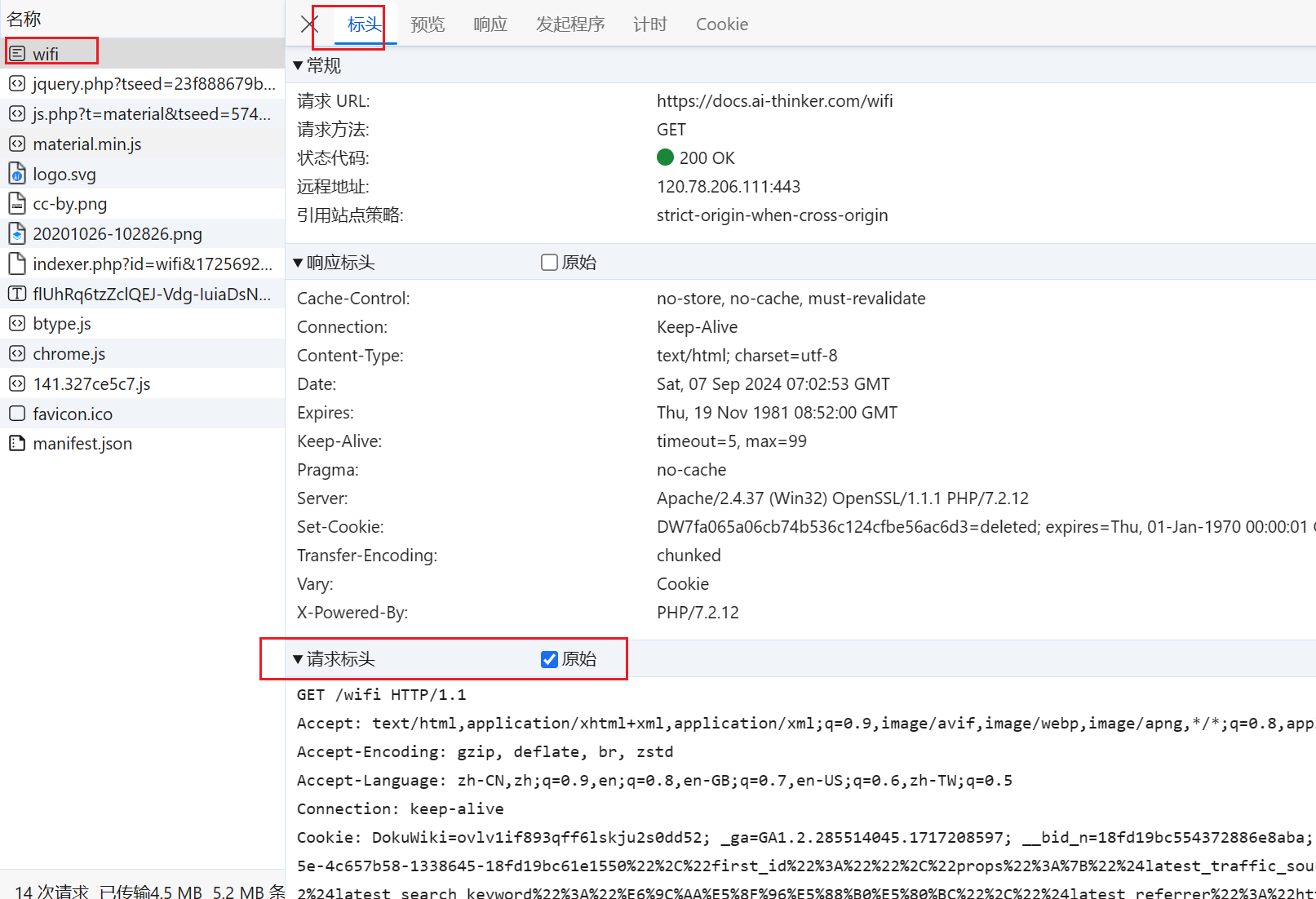The image size is (1316, 899).
Task: Select manifest.json request
Action: pyautogui.click(x=143, y=443)
